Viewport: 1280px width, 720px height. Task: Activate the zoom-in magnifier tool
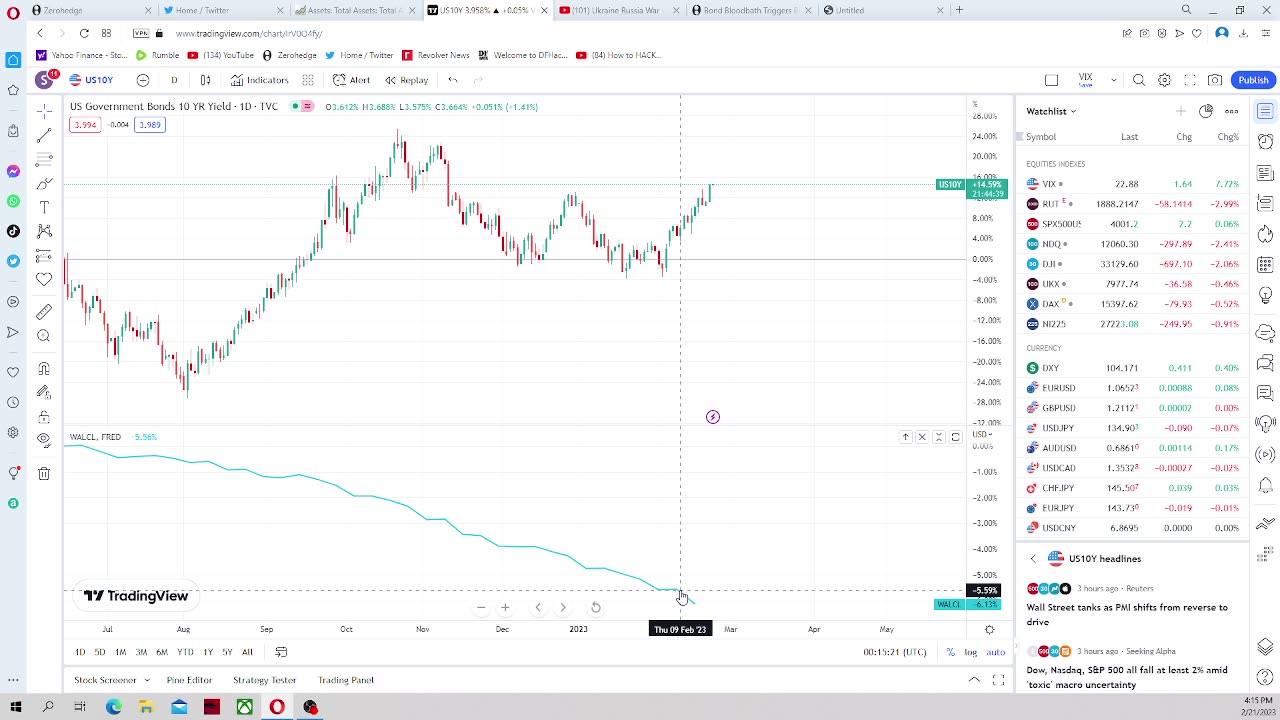click(x=44, y=336)
